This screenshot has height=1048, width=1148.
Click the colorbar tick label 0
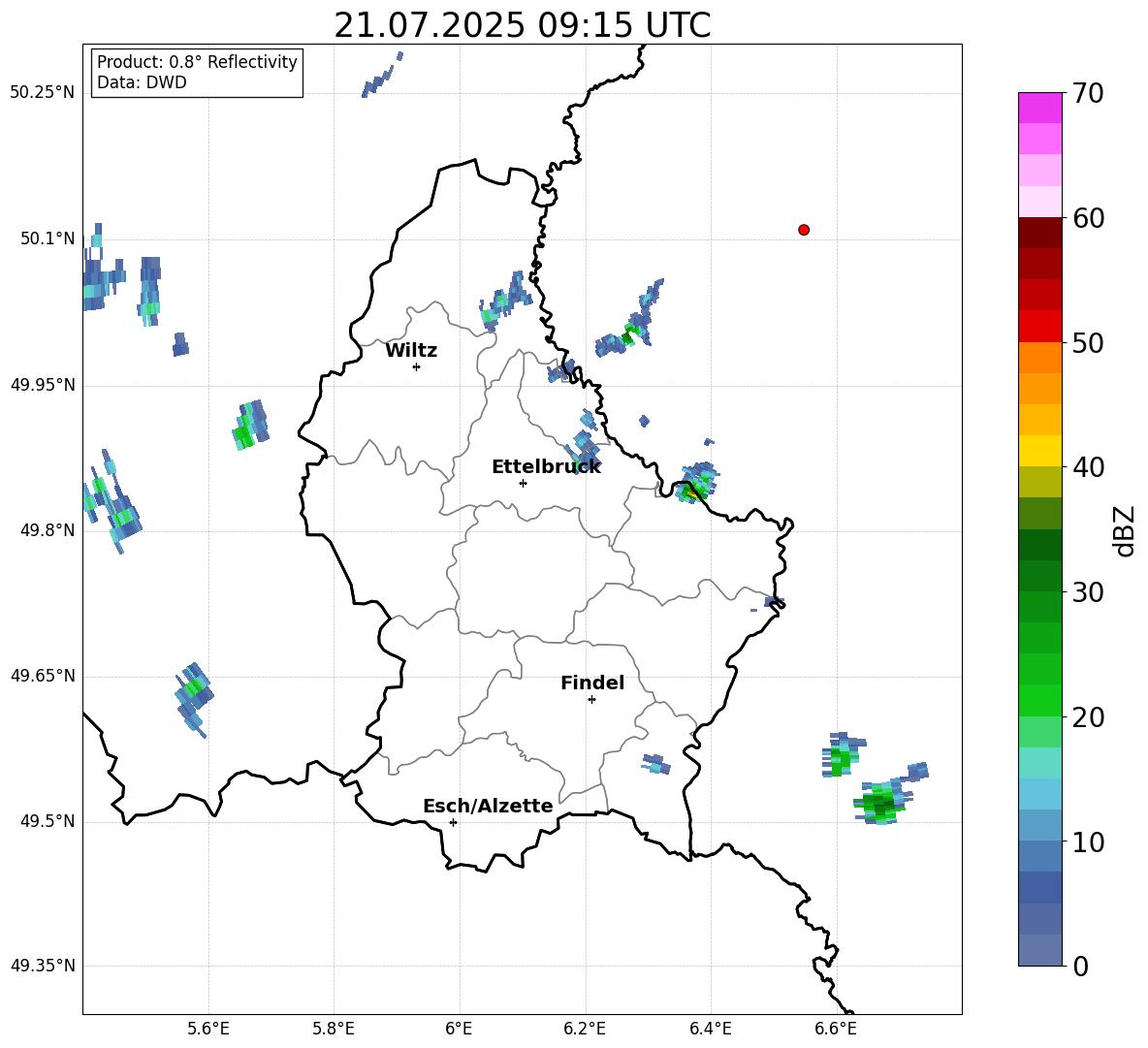1080,966
